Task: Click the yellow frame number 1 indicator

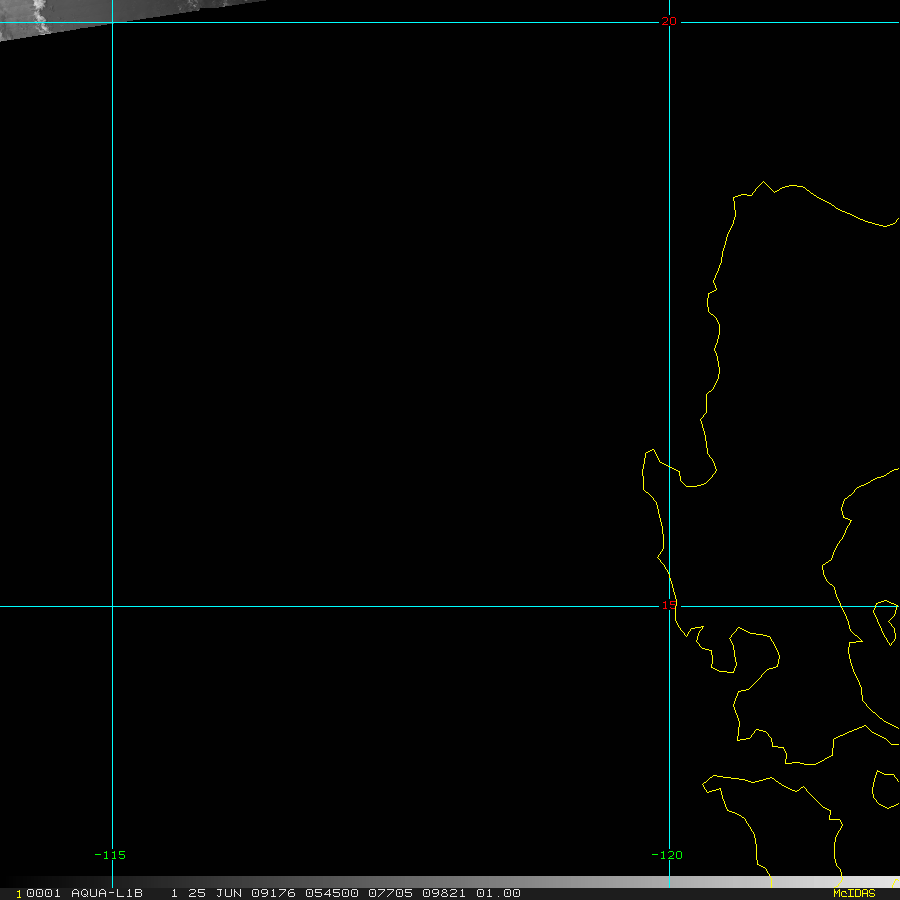Action: click(x=19, y=894)
